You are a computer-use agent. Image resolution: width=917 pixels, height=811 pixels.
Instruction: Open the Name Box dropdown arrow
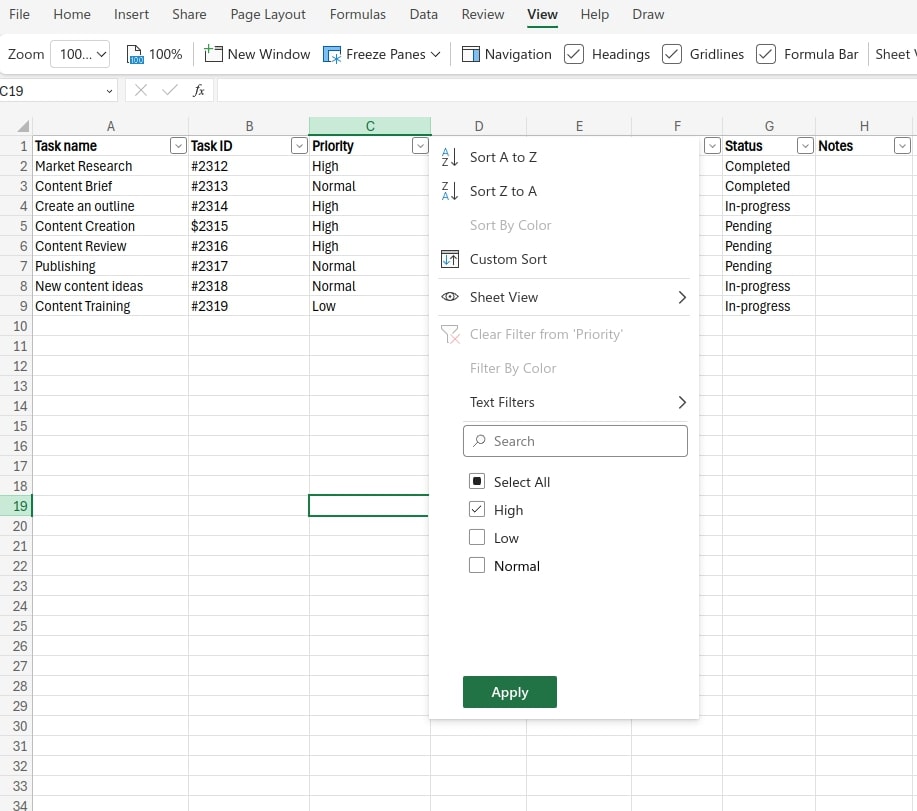tap(109, 91)
